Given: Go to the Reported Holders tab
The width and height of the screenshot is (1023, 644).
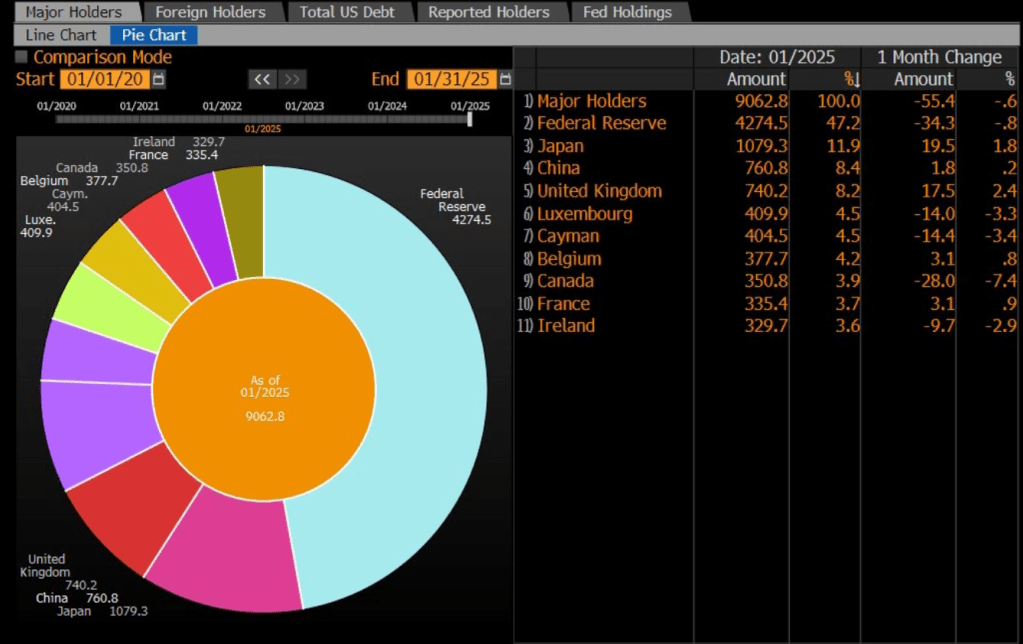Looking at the screenshot, I should pyautogui.click(x=488, y=12).
